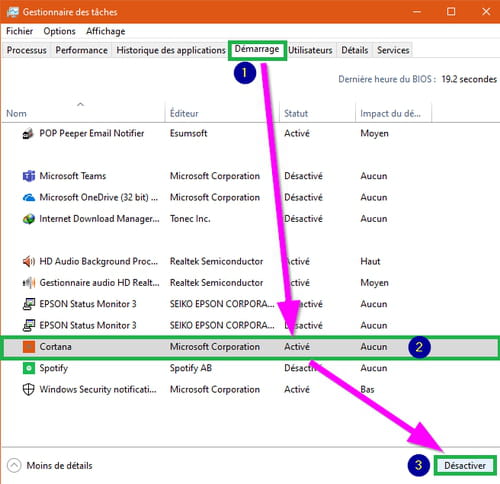Click Désactivé status in Microsoft Teams row
Image resolution: width=500 pixels, height=484 pixels.
click(303, 176)
